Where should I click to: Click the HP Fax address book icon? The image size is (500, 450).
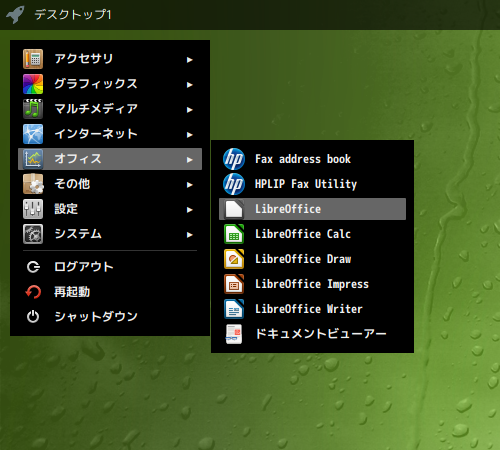pyautogui.click(x=234, y=159)
